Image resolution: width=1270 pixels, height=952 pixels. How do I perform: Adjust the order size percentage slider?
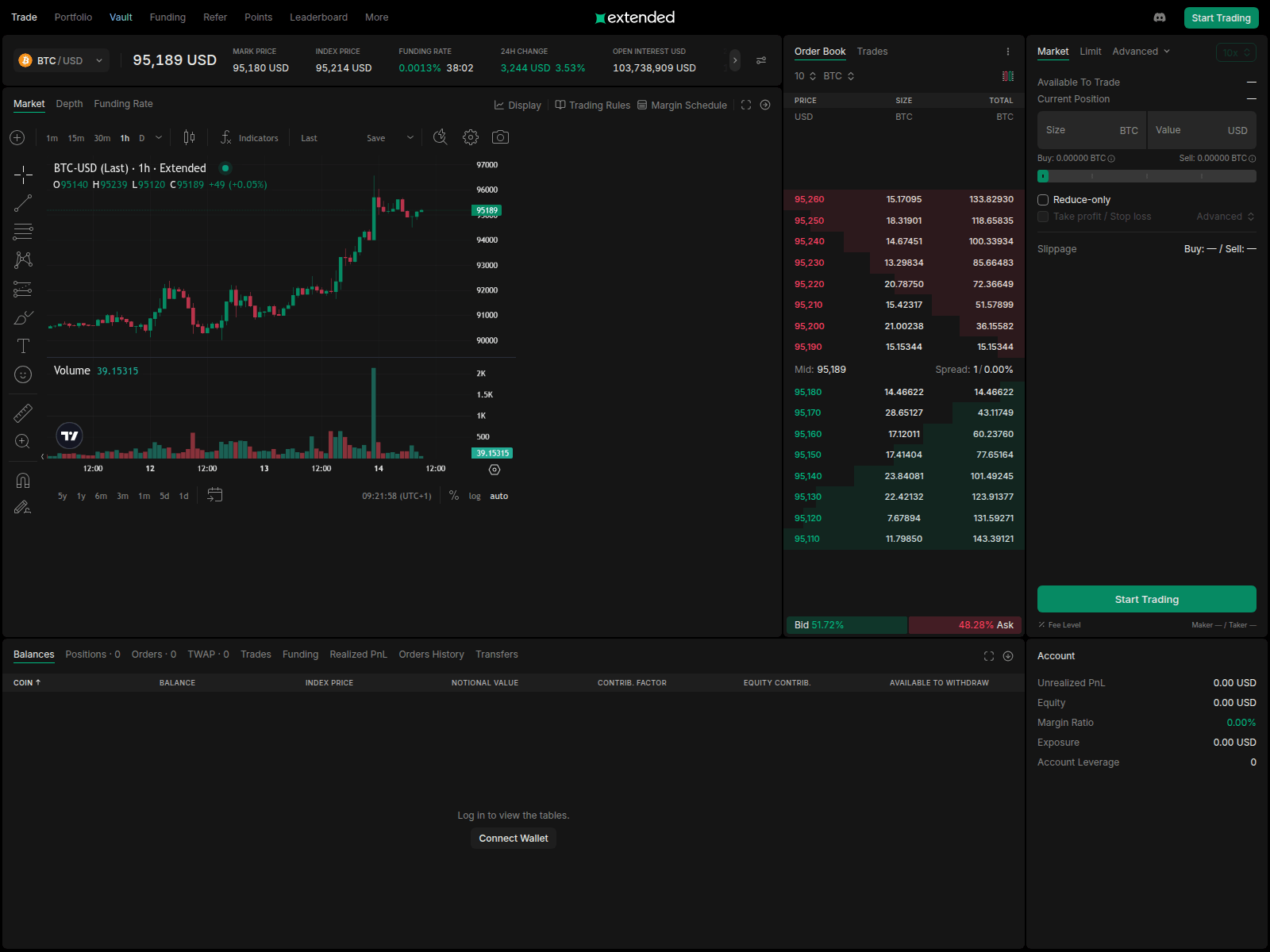click(1146, 176)
